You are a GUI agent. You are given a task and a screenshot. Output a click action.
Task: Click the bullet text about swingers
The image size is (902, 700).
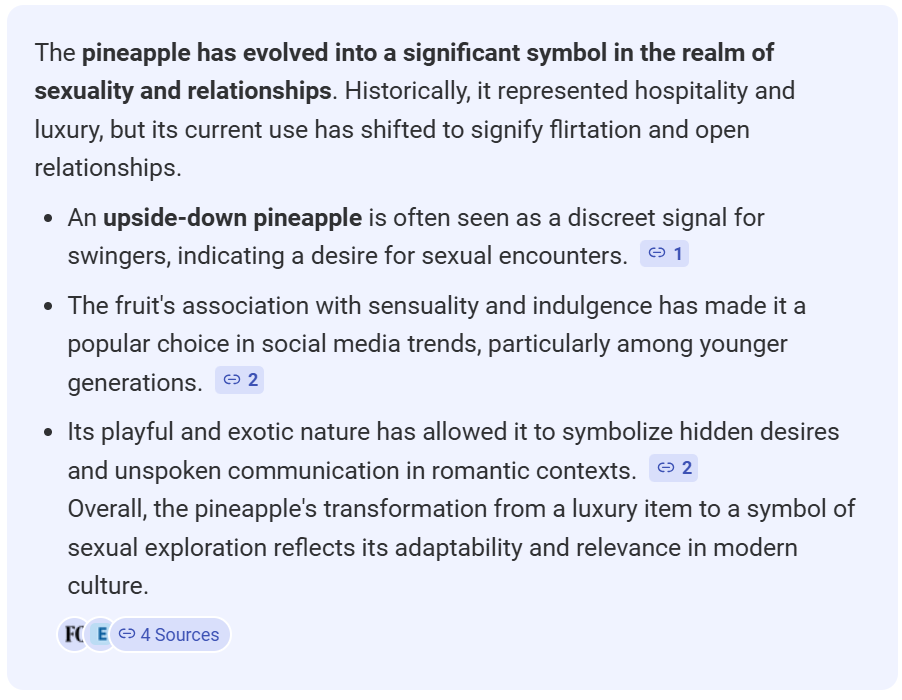click(x=346, y=255)
